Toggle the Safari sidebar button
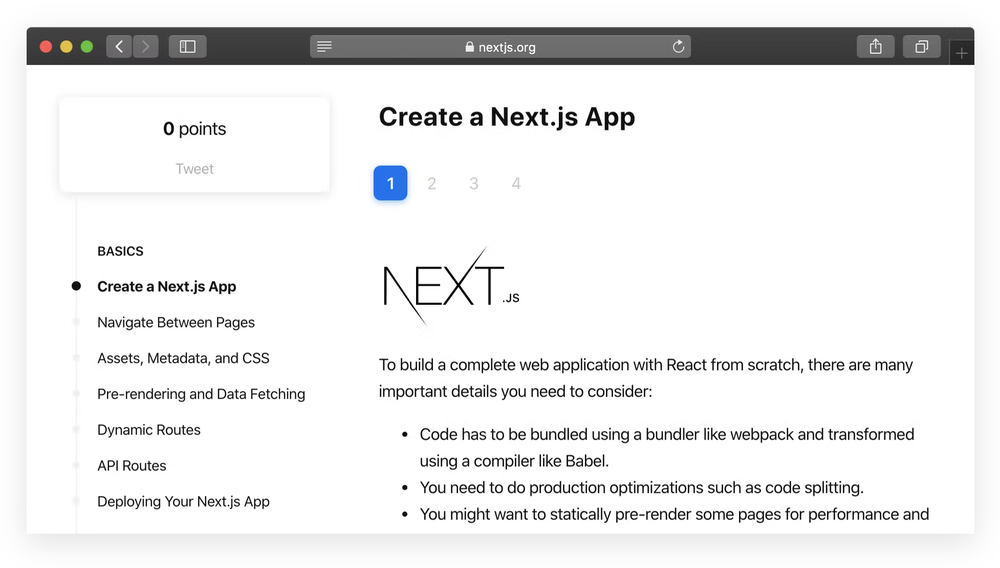 188,47
